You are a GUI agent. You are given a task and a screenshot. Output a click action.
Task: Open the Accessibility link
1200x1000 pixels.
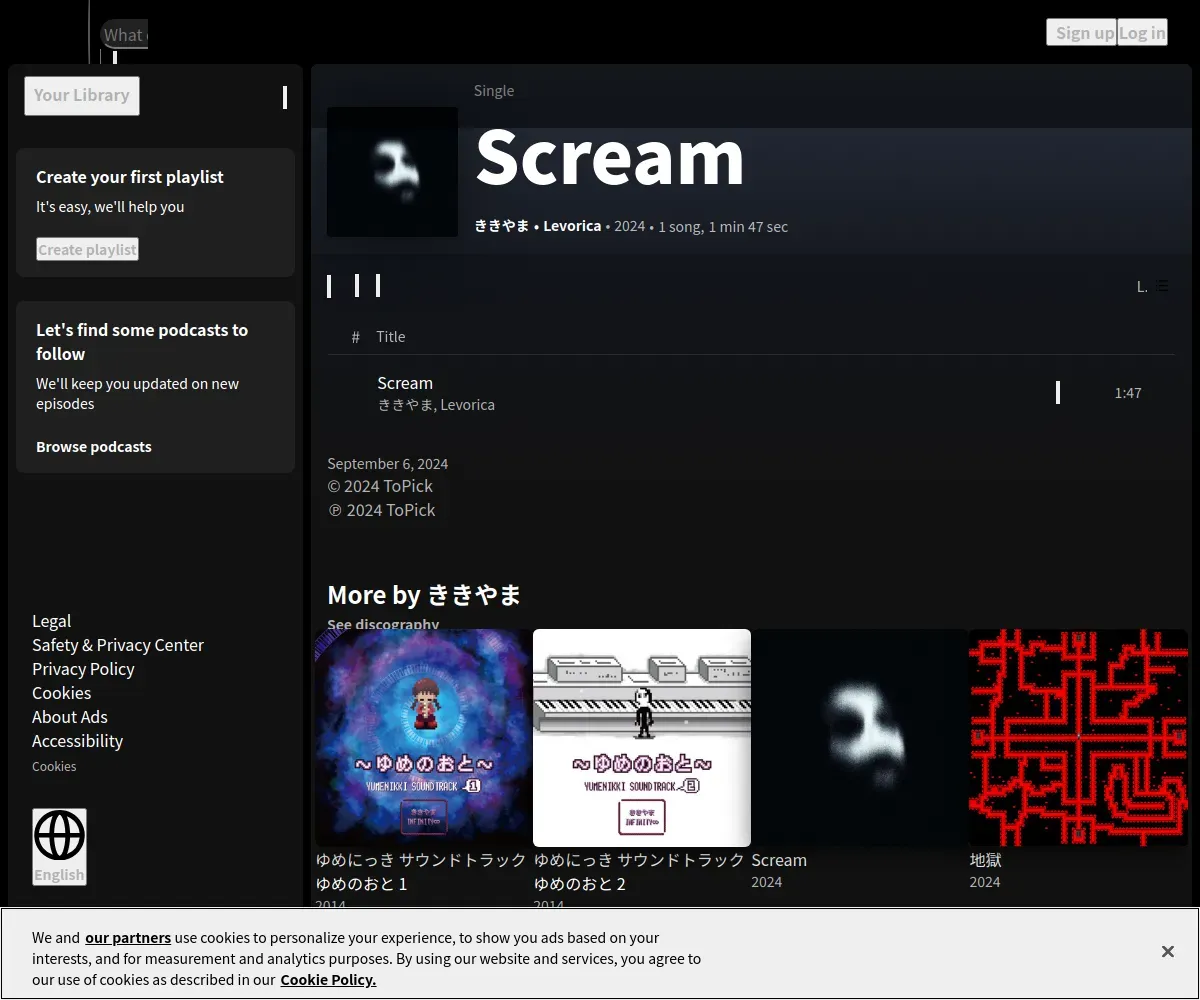77,741
